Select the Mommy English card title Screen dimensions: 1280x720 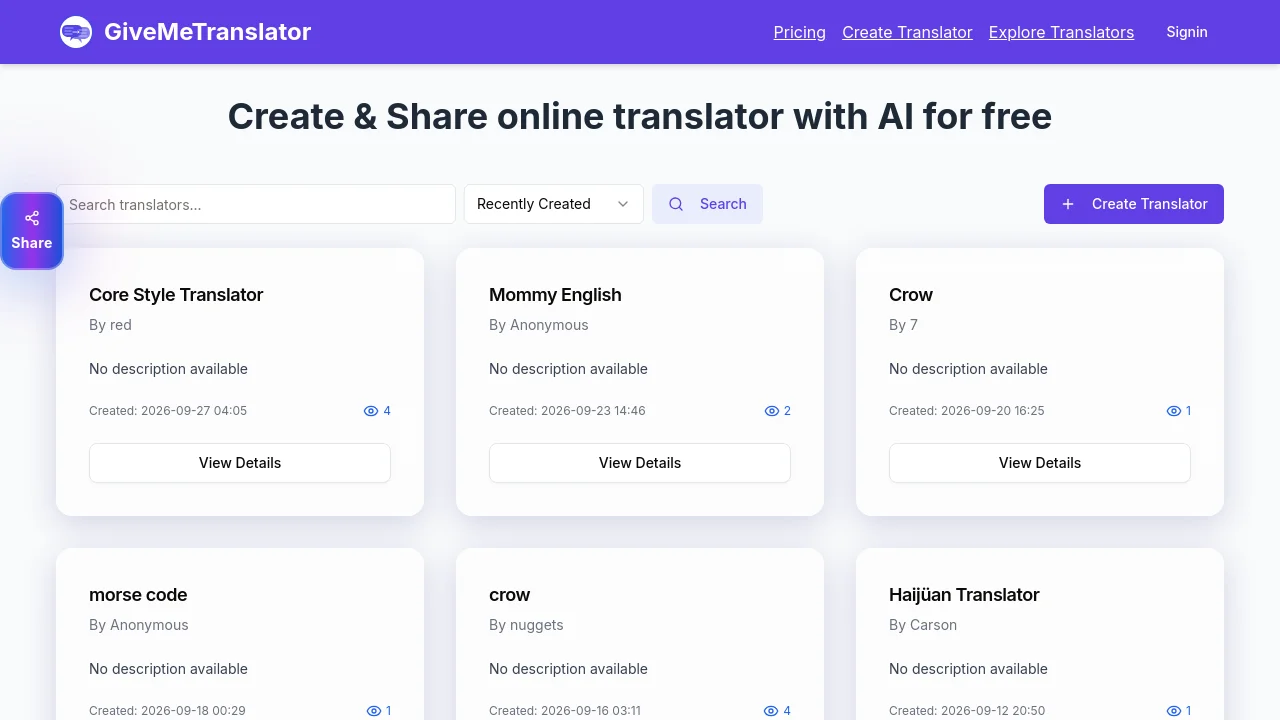(555, 295)
